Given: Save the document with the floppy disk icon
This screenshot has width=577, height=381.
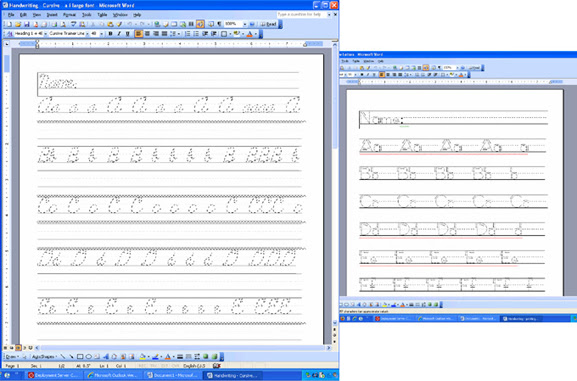Looking at the screenshot, I should (x=26, y=24).
